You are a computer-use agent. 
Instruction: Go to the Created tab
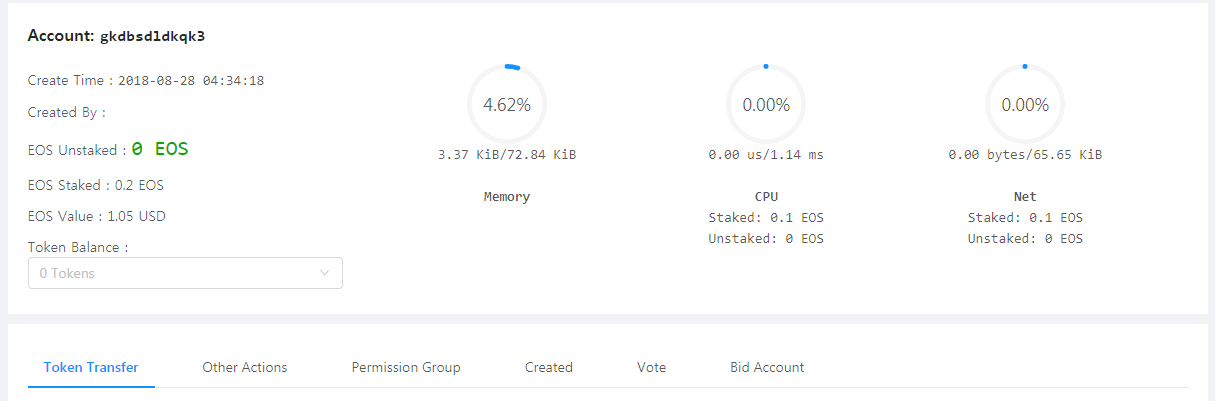point(549,367)
